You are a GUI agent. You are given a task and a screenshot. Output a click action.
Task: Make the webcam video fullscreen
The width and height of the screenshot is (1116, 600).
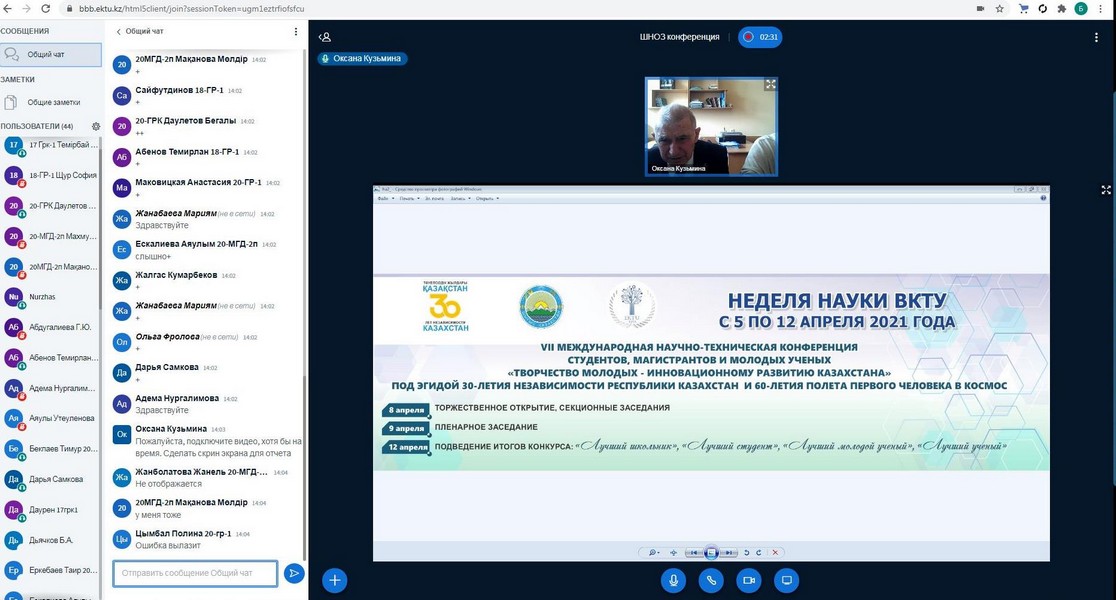(770, 84)
